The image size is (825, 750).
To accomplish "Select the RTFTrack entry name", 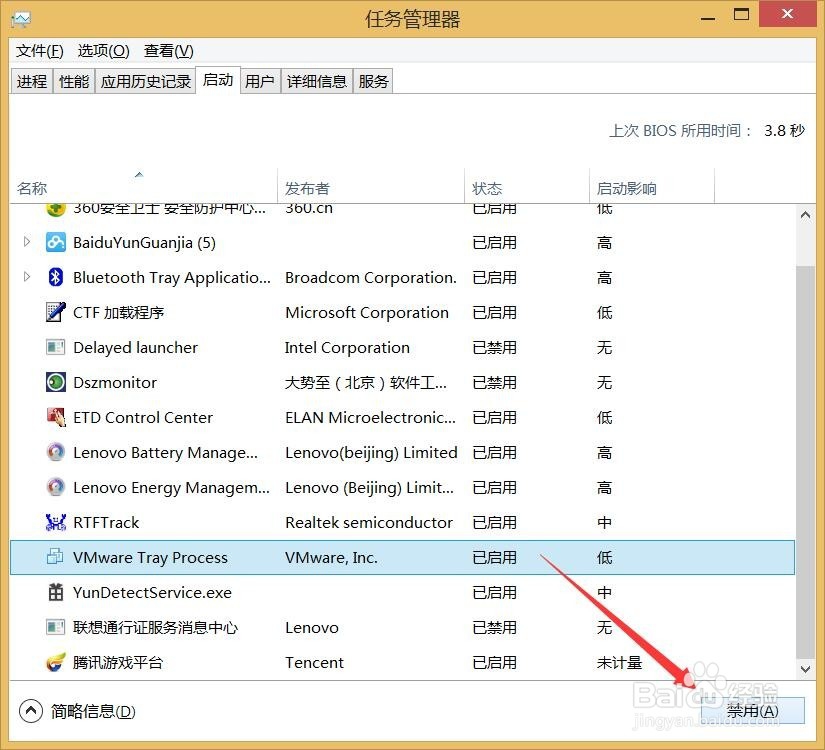I will click(x=106, y=522).
